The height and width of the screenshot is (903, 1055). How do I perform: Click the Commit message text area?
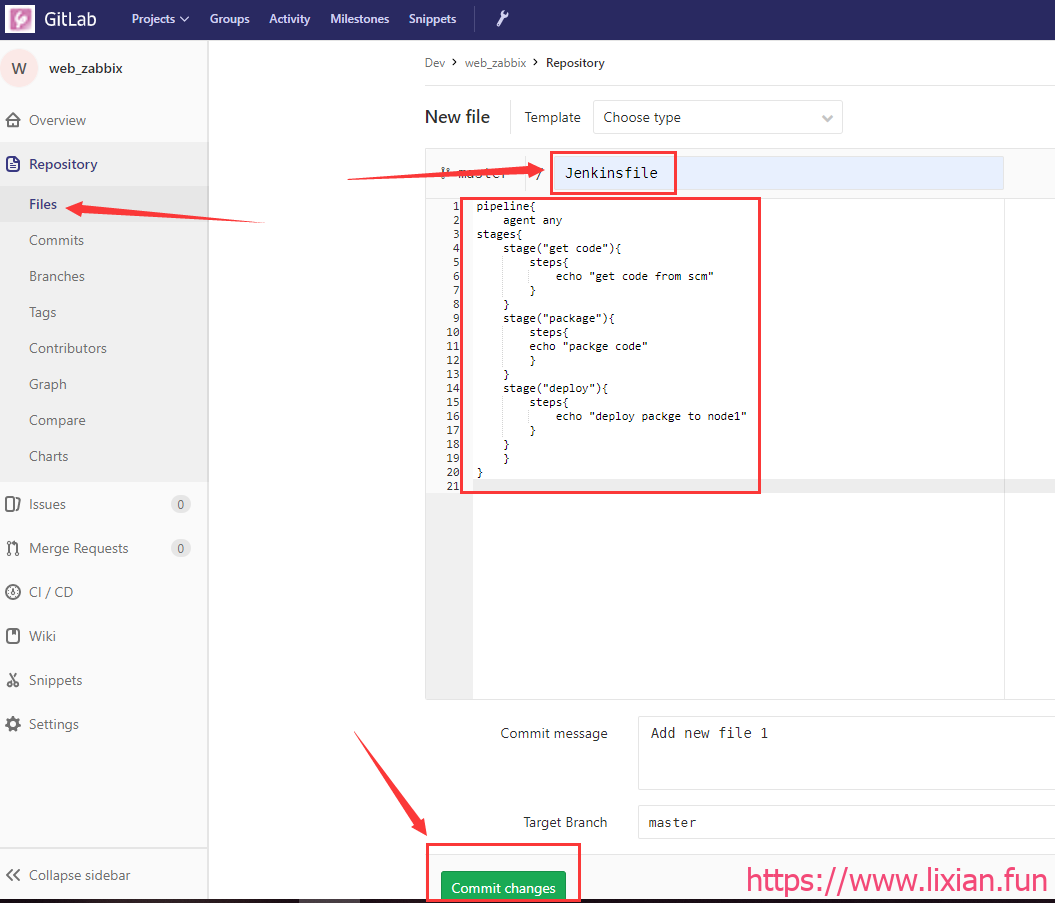click(x=846, y=753)
